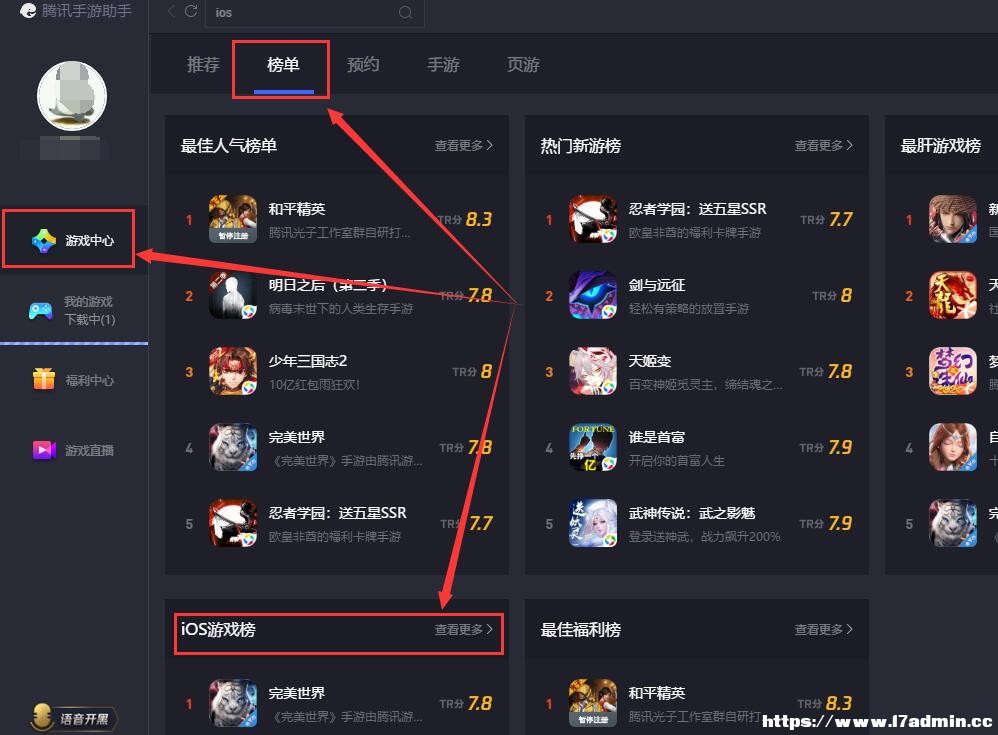Open 游戏中心 in the sidebar
998x735 pixels.
[x=73, y=240]
